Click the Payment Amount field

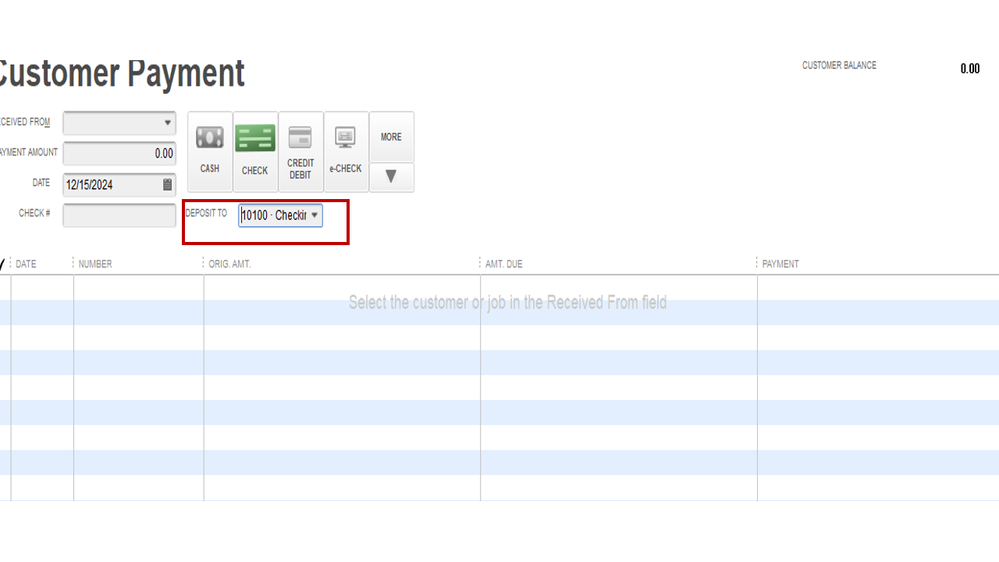[x=119, y=154]
